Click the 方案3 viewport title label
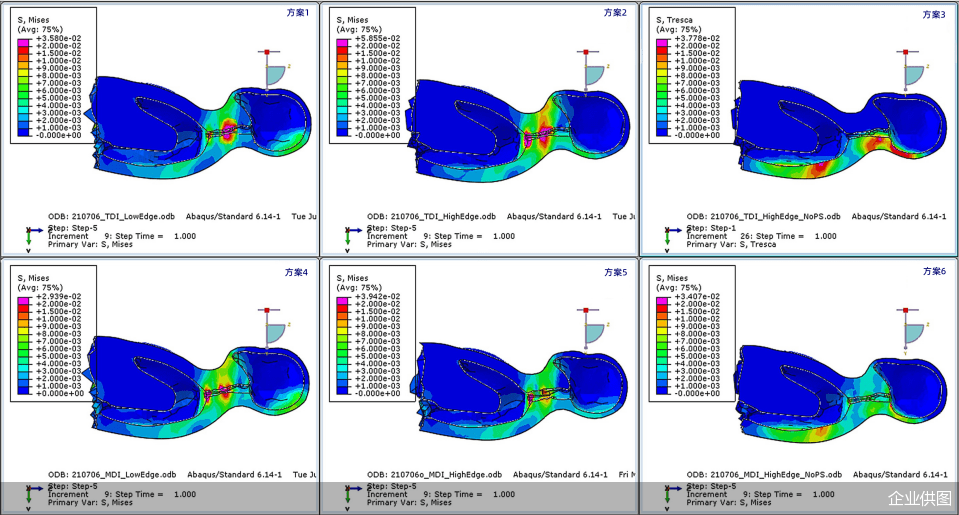Viewport: 959px width, 515px height. click(934, 14)
